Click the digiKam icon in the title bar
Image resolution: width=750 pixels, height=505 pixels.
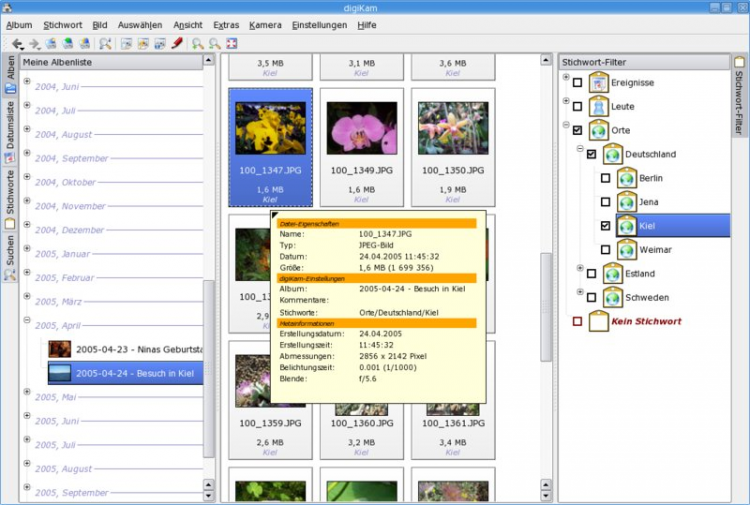(x=7, y=7)
